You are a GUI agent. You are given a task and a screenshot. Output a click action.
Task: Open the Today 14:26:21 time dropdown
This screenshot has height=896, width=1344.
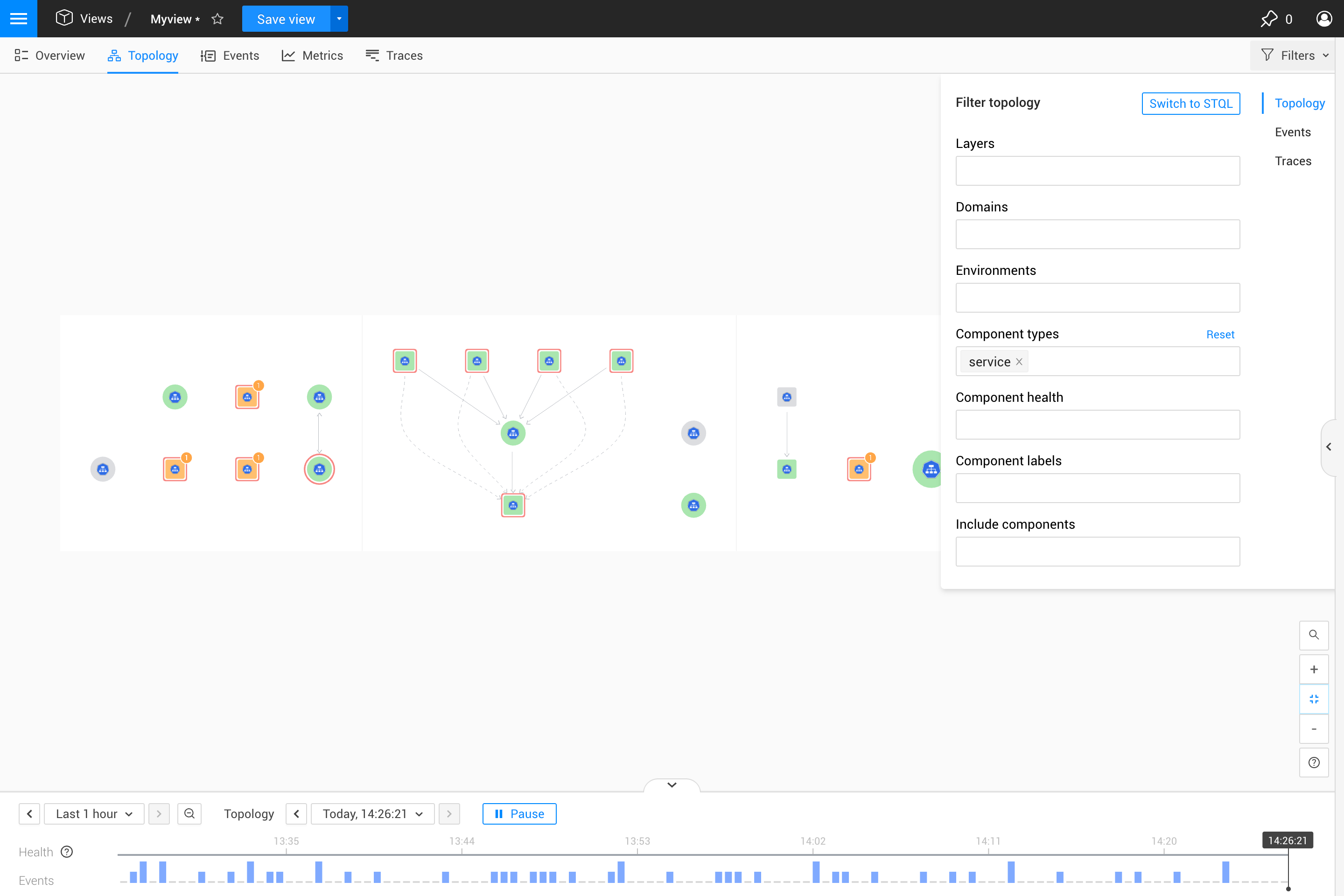(x=372, y=813)
